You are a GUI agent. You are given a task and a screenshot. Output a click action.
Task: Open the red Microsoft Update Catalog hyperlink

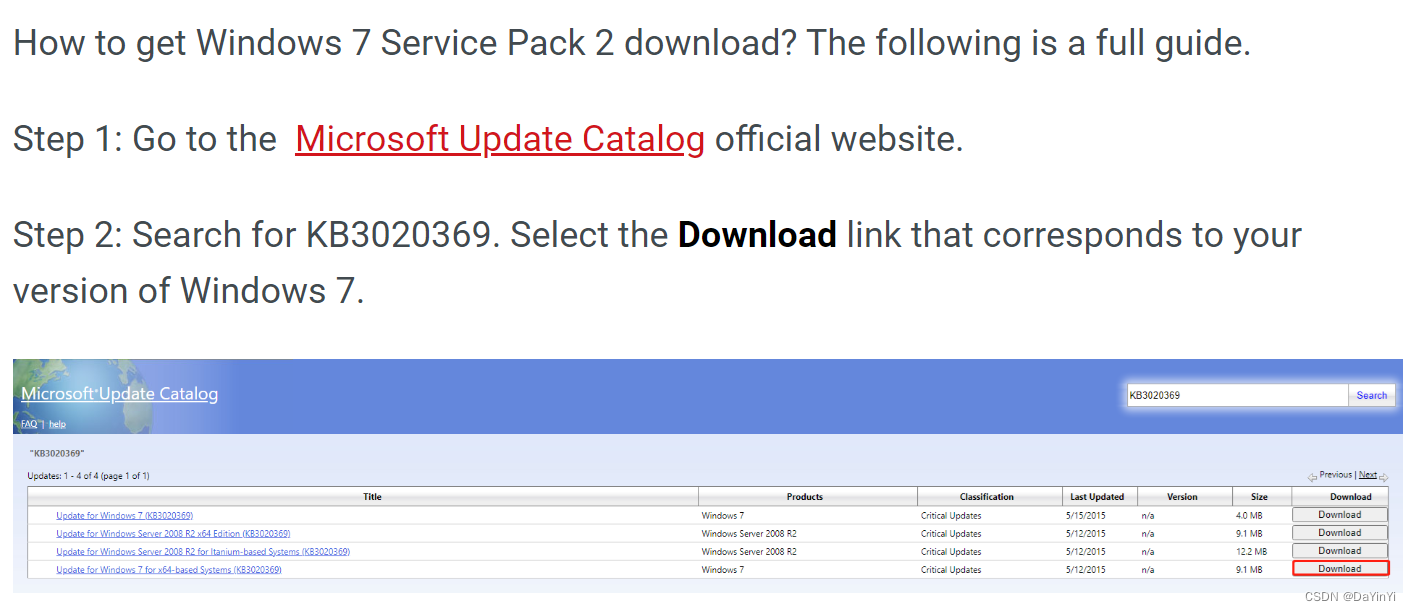pos(499,139)
